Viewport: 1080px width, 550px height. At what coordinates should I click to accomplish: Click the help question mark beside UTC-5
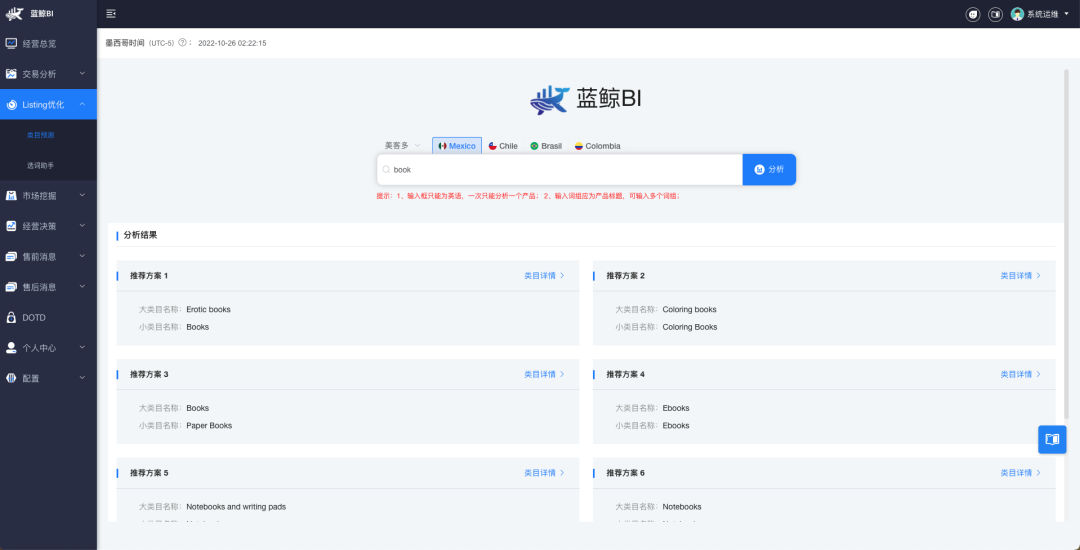[183, 43]
